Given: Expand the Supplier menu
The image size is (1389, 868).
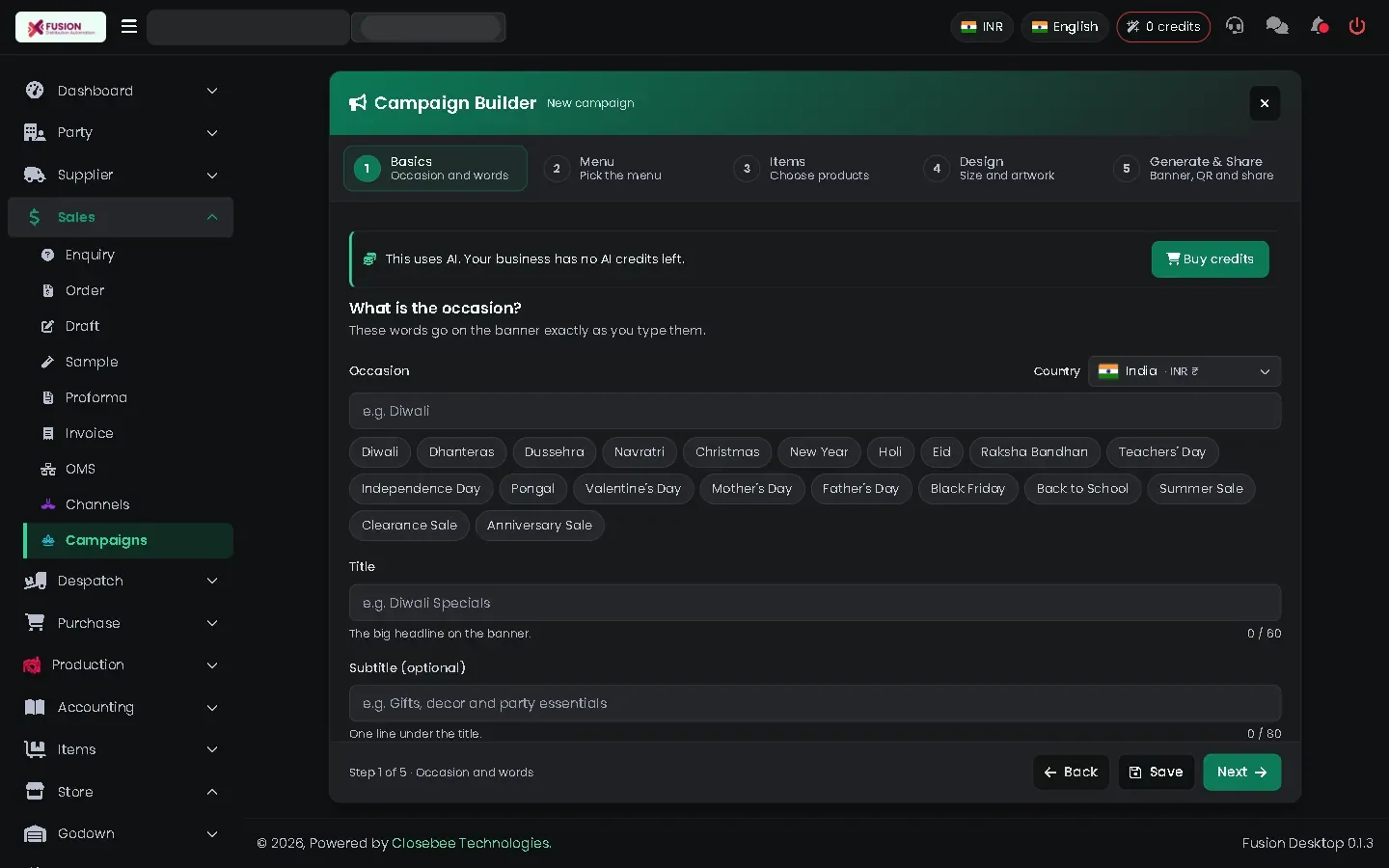Looking at the screenshot, I should pos(121,175).
